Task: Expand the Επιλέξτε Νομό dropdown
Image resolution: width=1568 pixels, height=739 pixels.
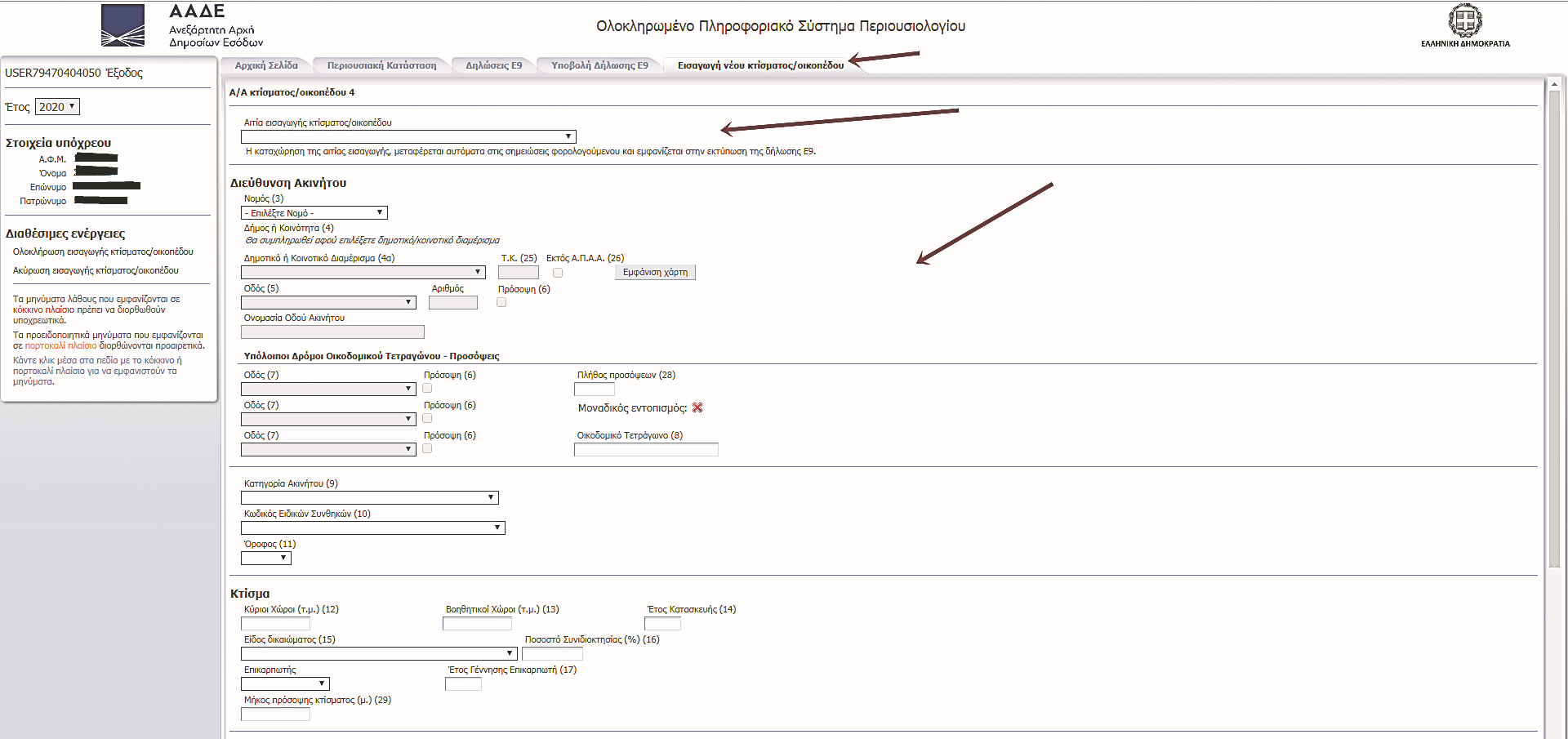Action: click(314, 213)
